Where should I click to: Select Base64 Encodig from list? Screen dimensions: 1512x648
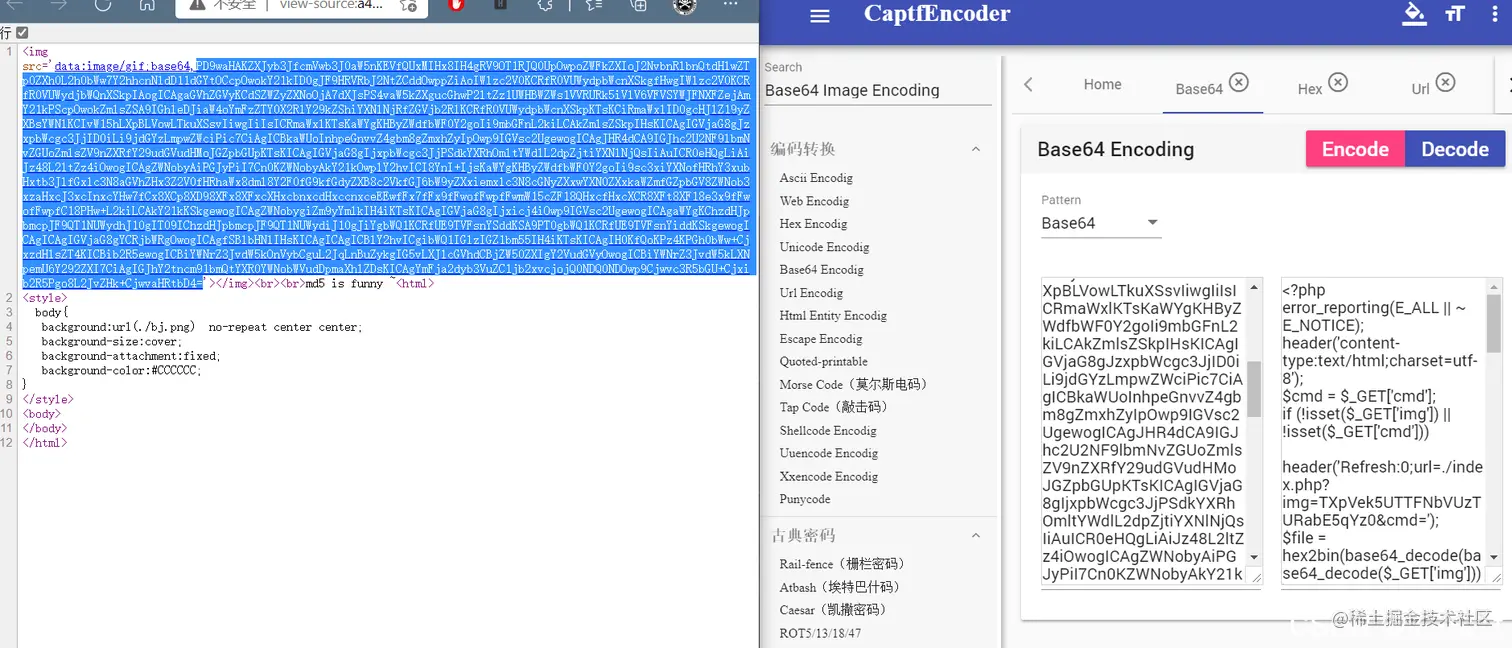[x=821, y=270]
